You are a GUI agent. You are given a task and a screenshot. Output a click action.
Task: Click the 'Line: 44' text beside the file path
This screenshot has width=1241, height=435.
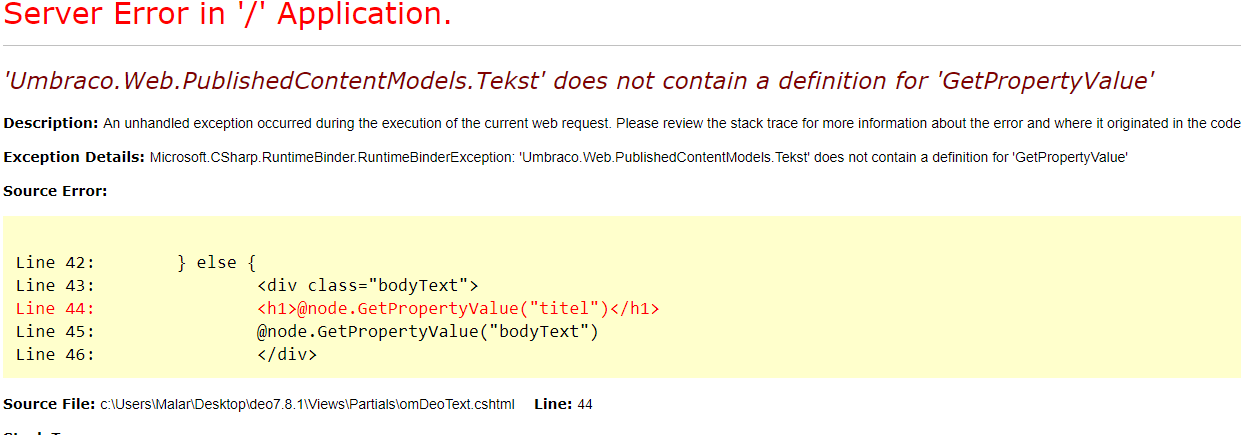tap(564, 404)
